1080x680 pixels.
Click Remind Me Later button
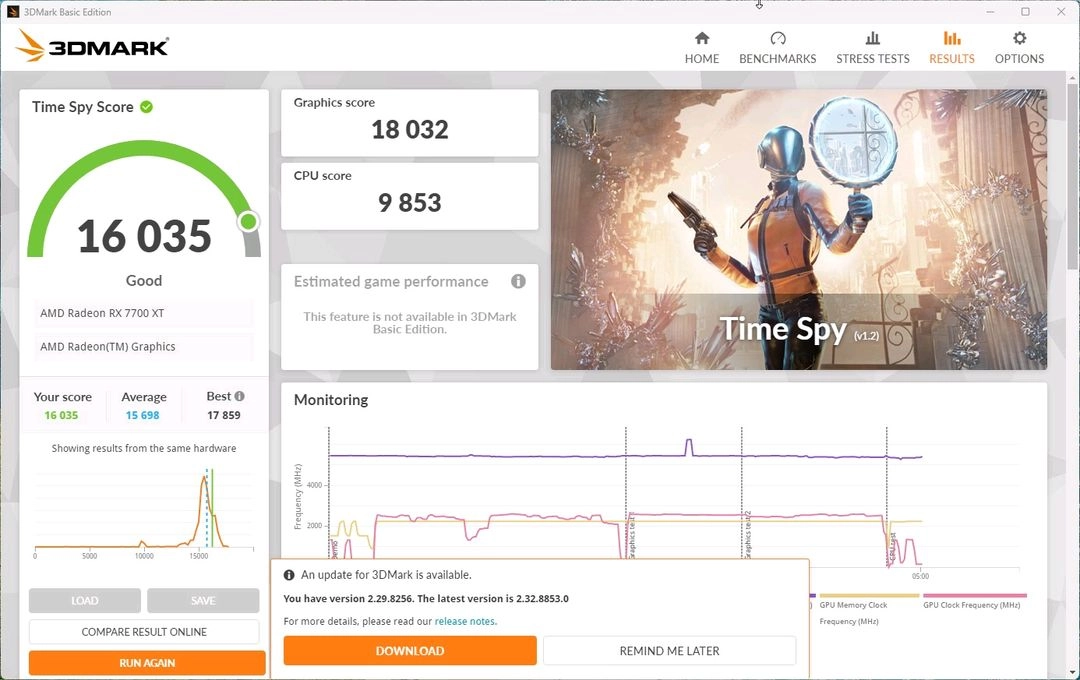669,650
